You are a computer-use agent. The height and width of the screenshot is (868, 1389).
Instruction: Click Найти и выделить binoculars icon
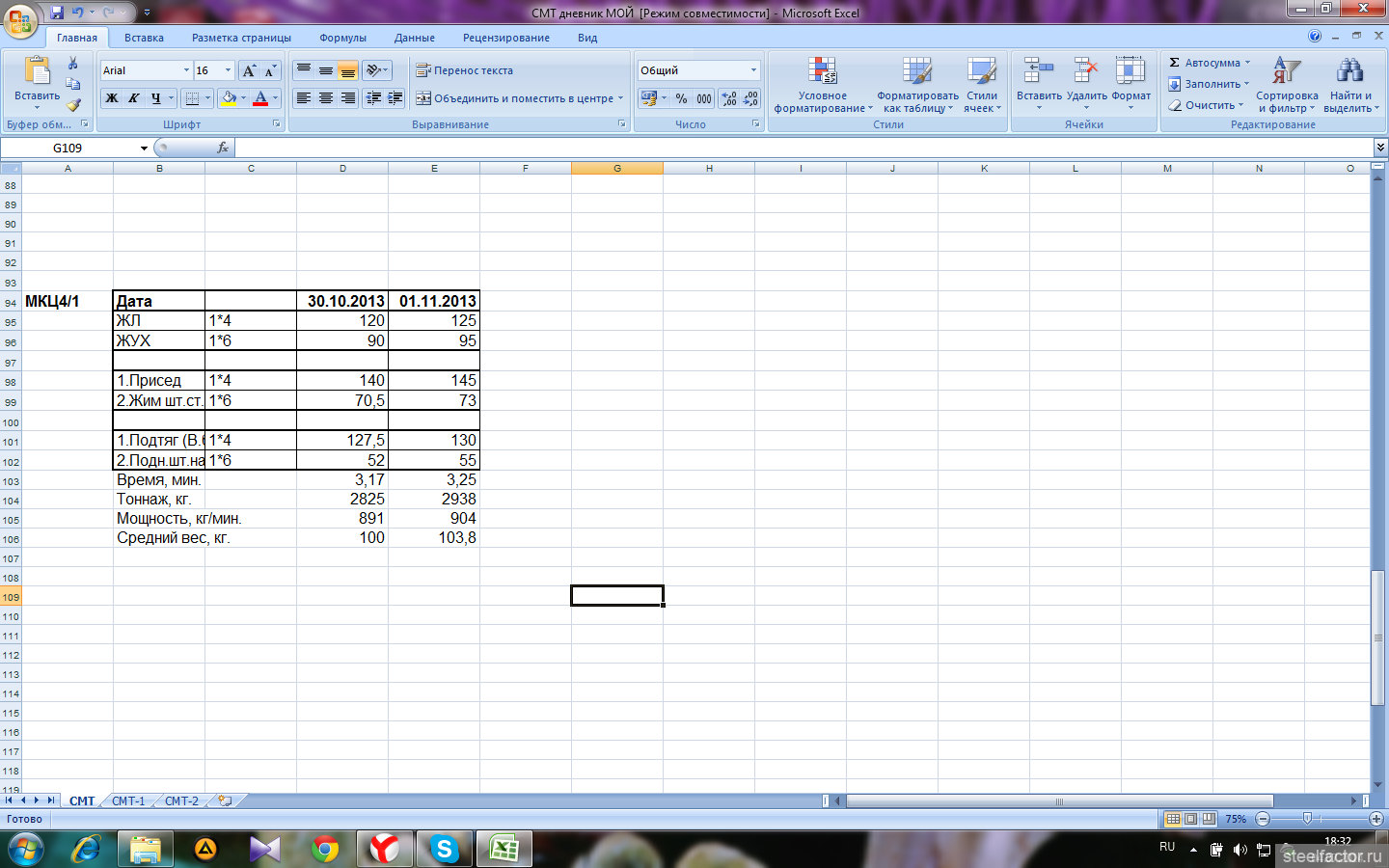point(1350,70)
